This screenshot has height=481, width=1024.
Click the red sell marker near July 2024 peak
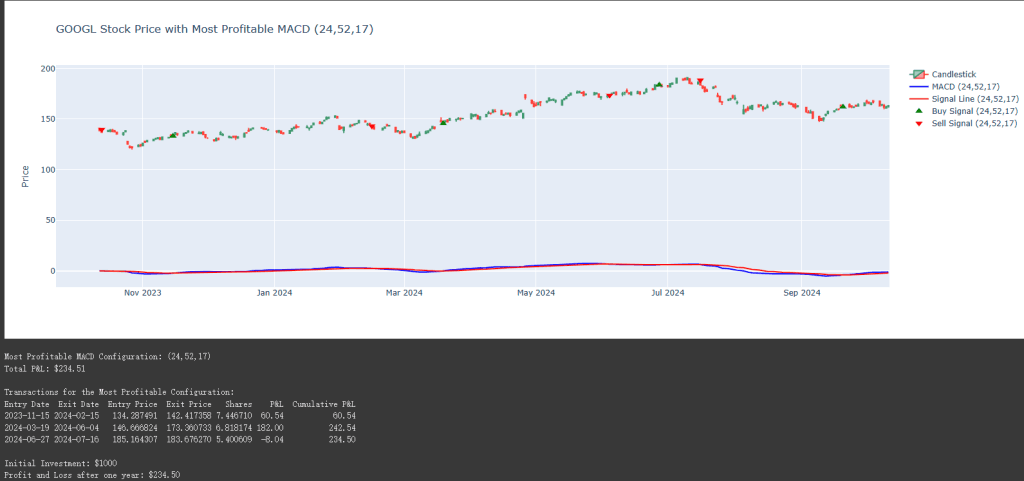pos(700,82)
